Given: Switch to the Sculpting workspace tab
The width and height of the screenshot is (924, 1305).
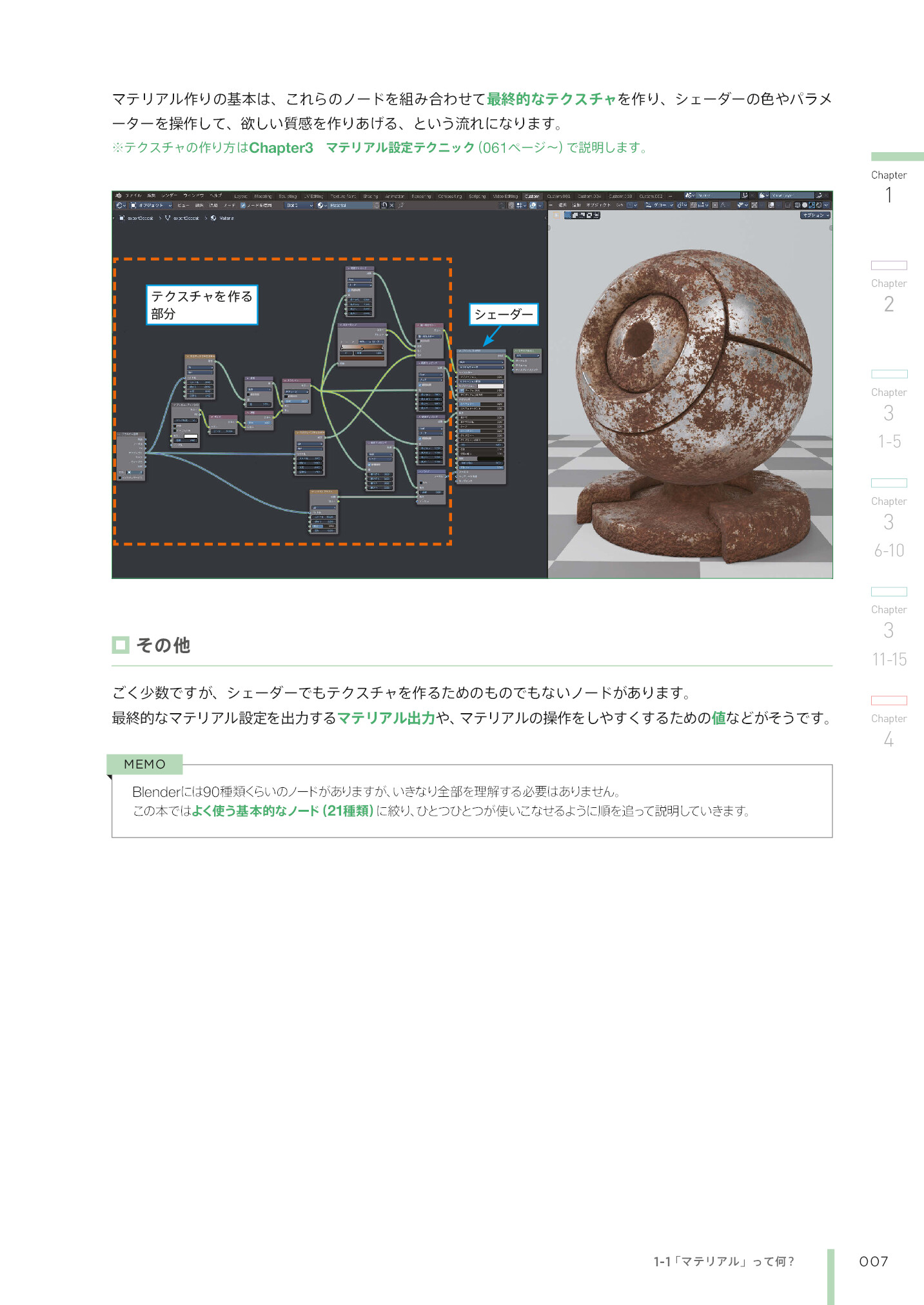Looking at the screenshot, I should pos(288,196).
